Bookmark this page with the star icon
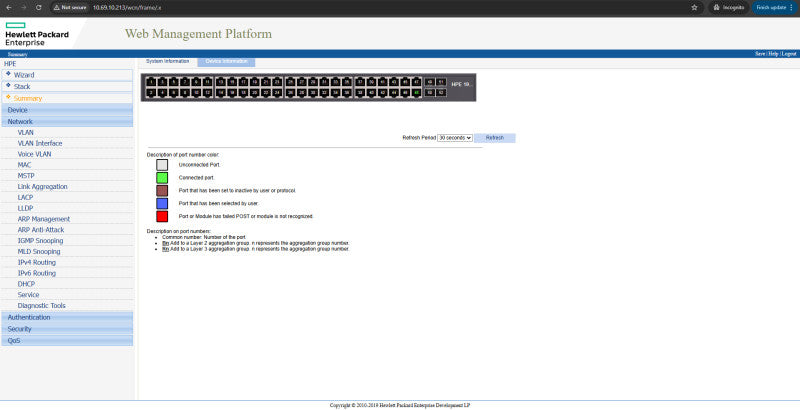The image size is (800, 410). 694,8
